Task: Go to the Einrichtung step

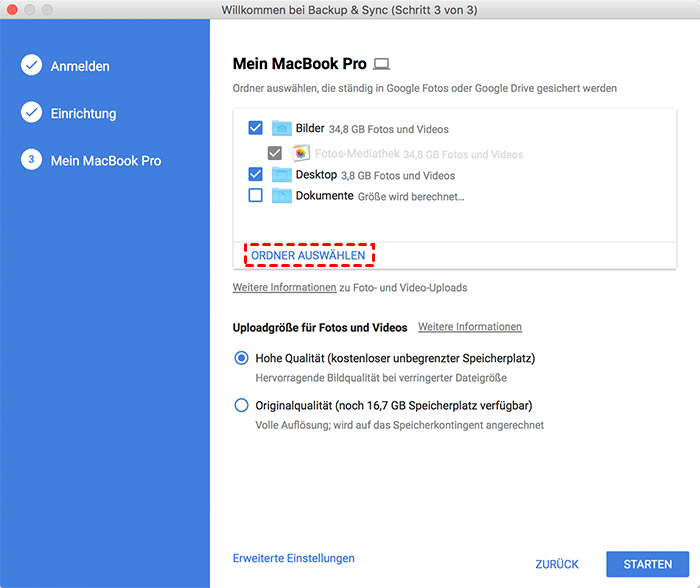Action: coord(83,113)
